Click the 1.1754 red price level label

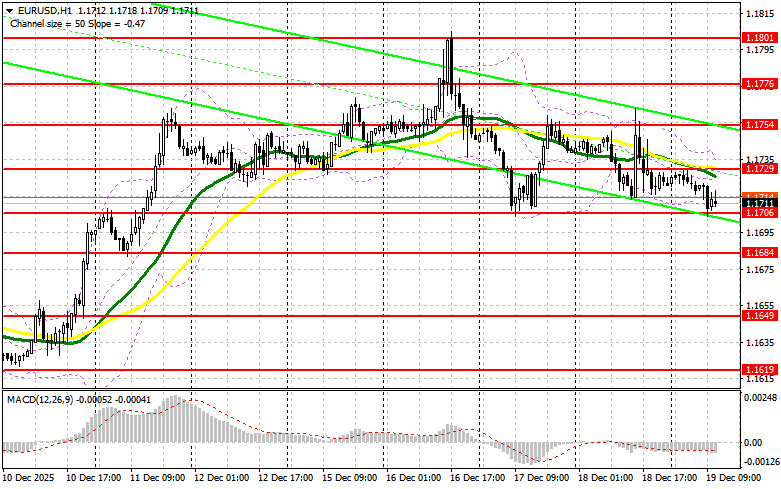[x=759, y=125]
